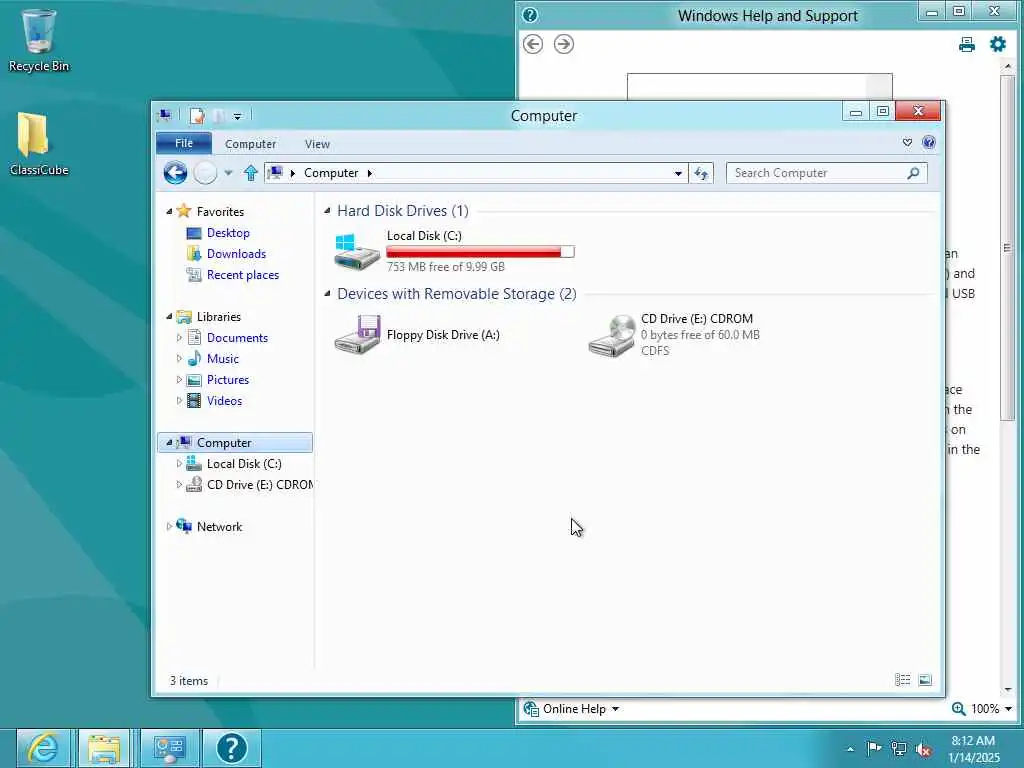Collapse the Favorites tree group

[x=169, y=212]
